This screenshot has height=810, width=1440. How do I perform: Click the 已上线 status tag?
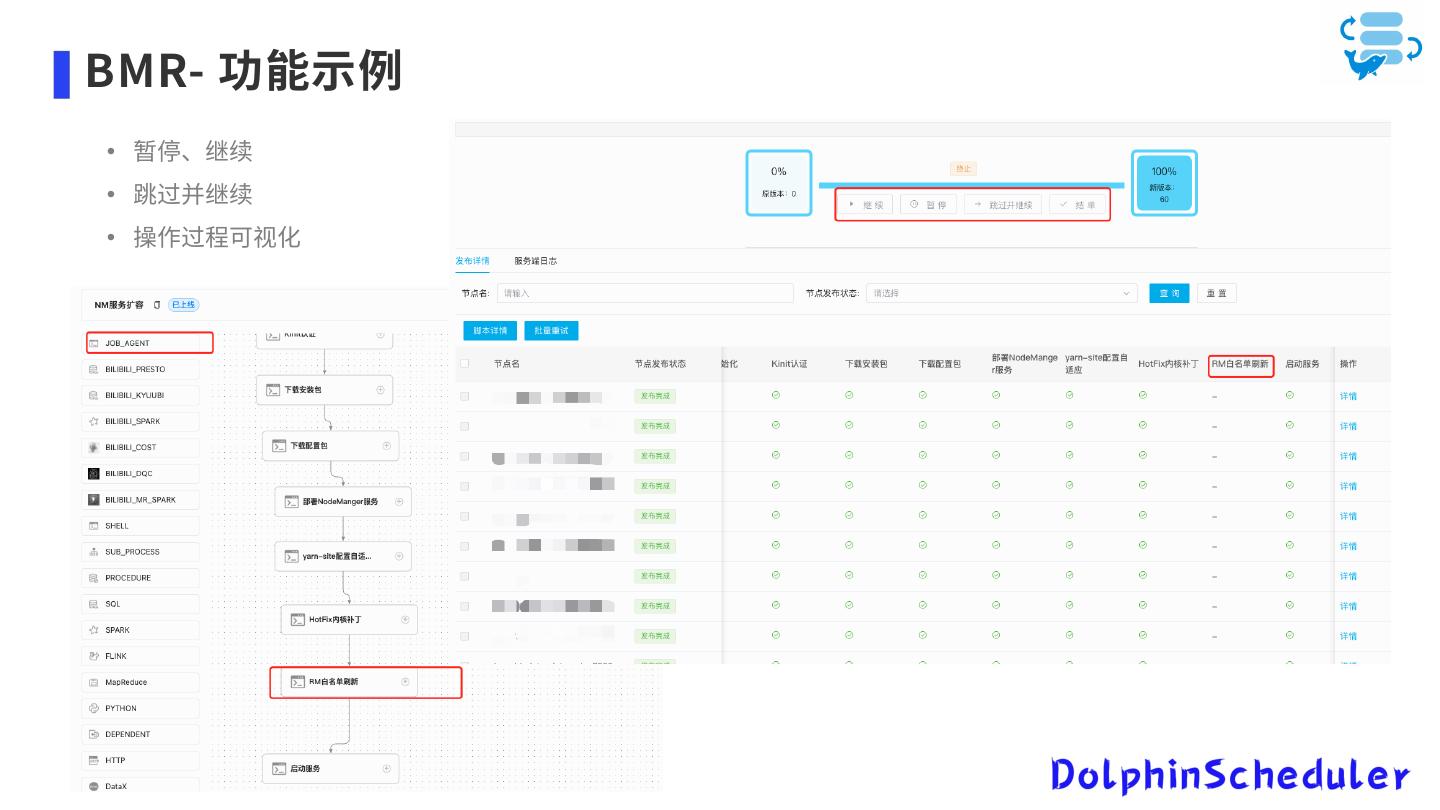click(183, 305)
